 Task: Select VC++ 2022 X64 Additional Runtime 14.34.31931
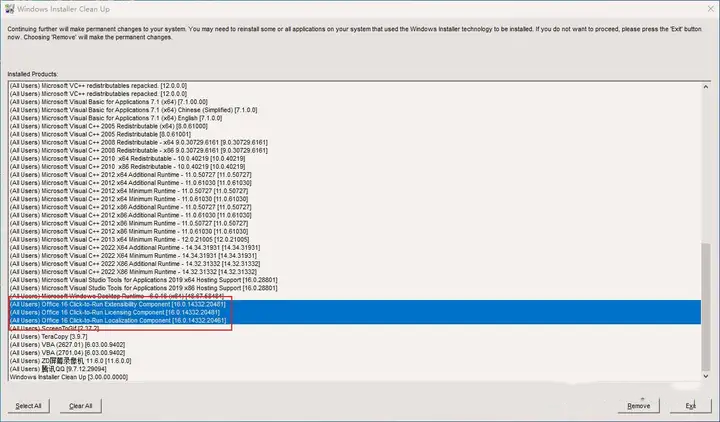tap(135, 248)
